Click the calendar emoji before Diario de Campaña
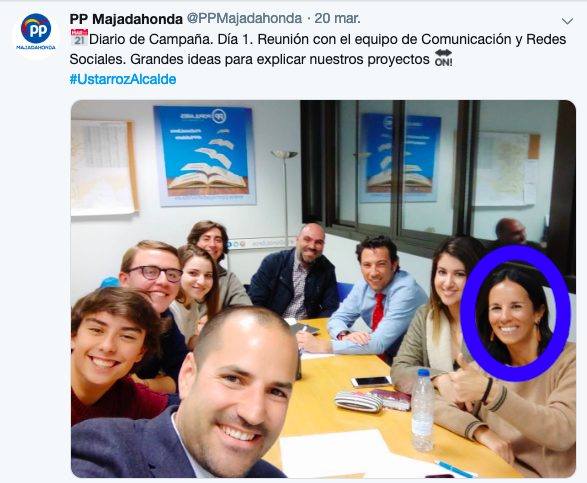The height and width of the screenshot is (483, 587). [x=79, y=37]
